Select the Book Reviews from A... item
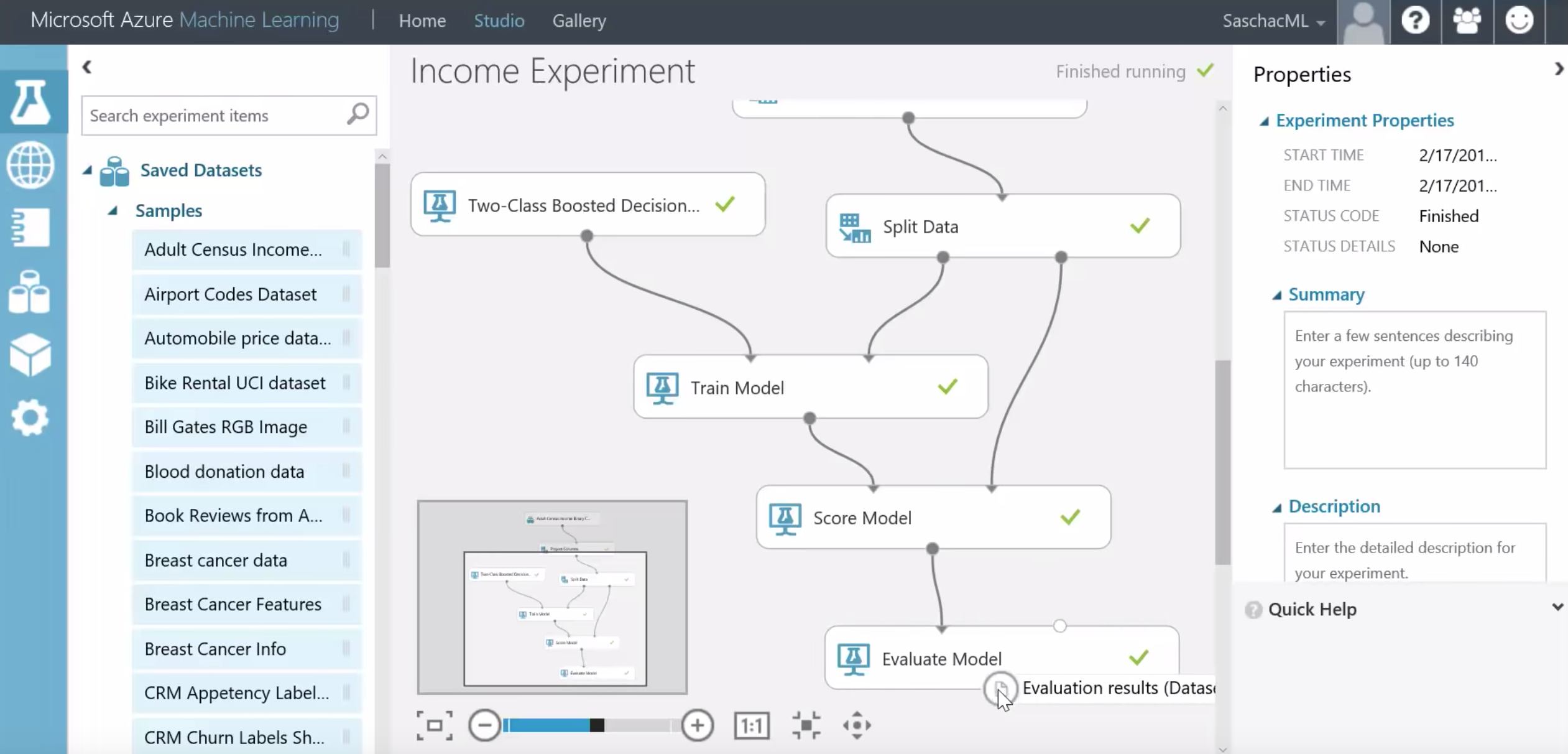The height and width of the screenshot is (754, 1568). [x=247, y=516]
